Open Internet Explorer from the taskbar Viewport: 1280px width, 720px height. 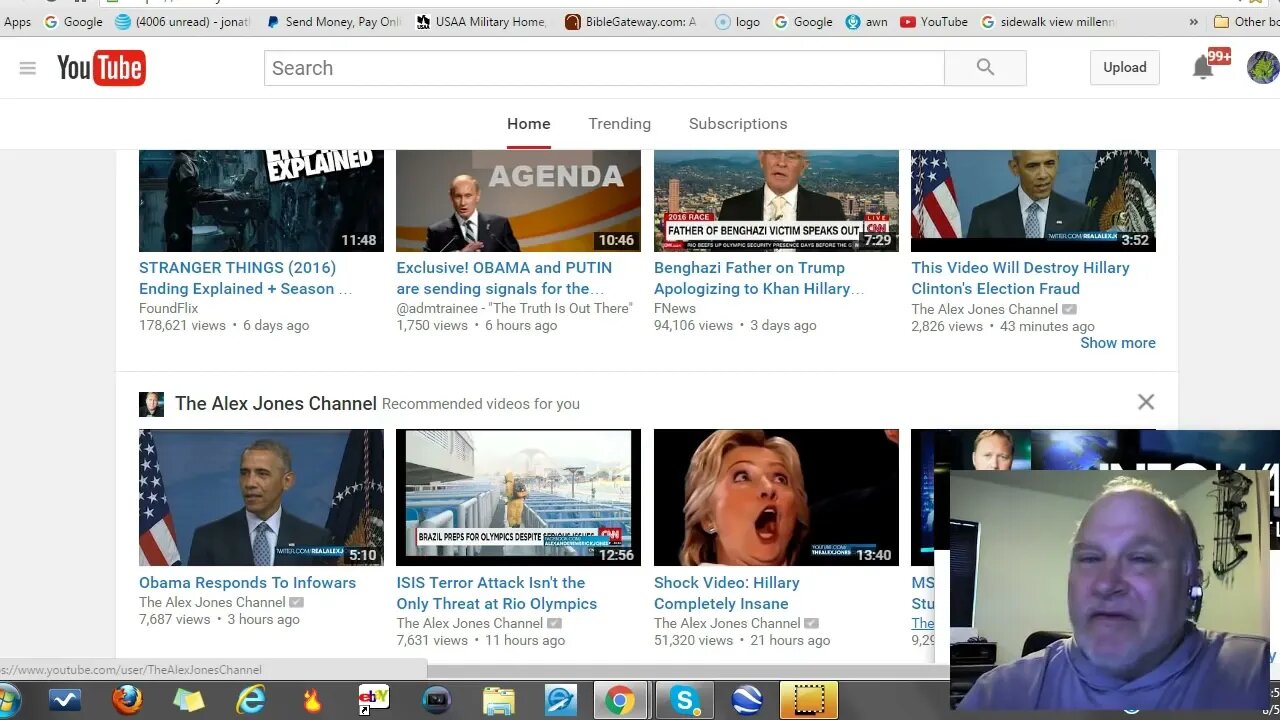click(x=250, y=700)
